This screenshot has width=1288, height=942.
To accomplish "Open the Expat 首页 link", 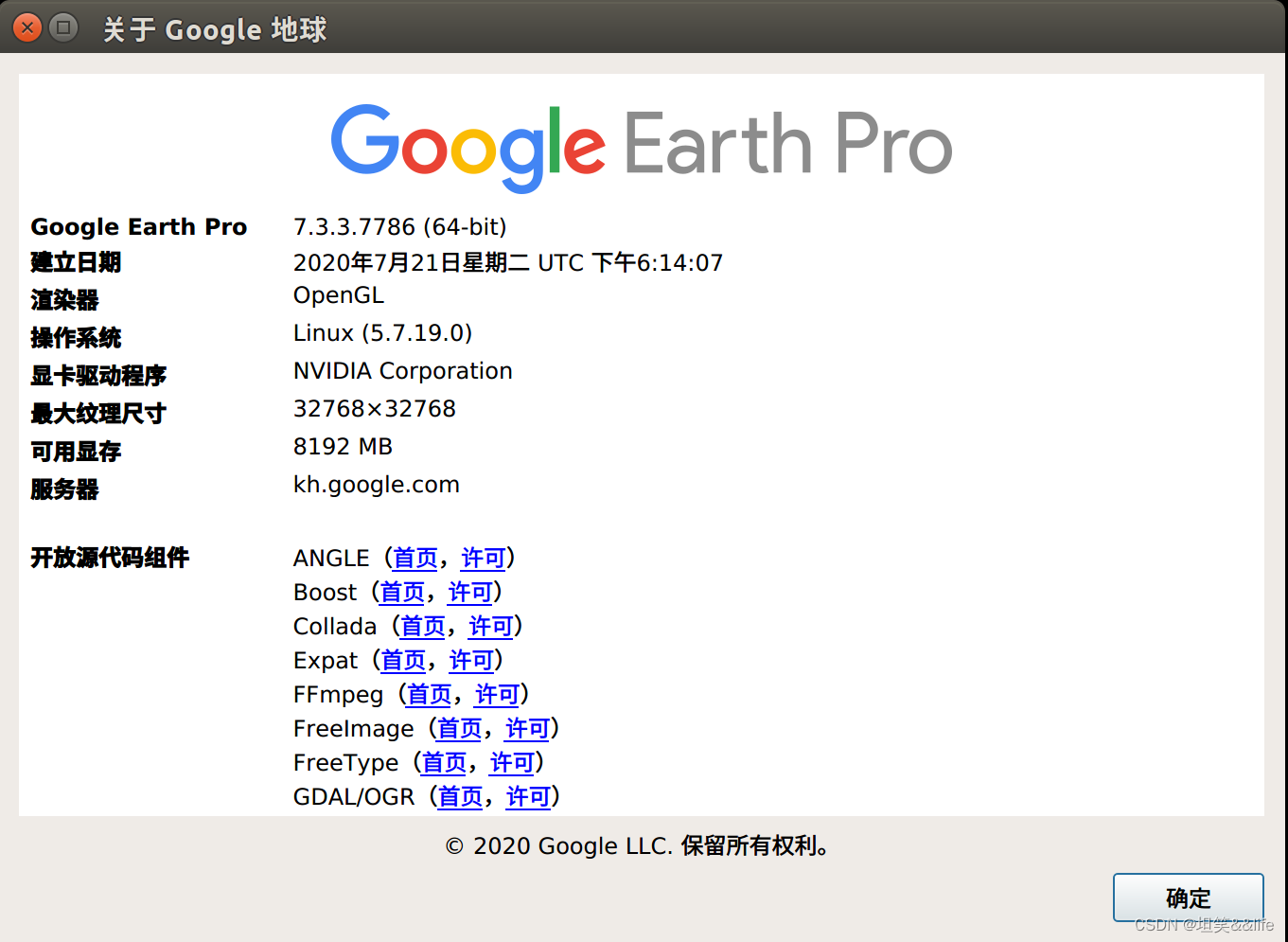I will (403, 661).
